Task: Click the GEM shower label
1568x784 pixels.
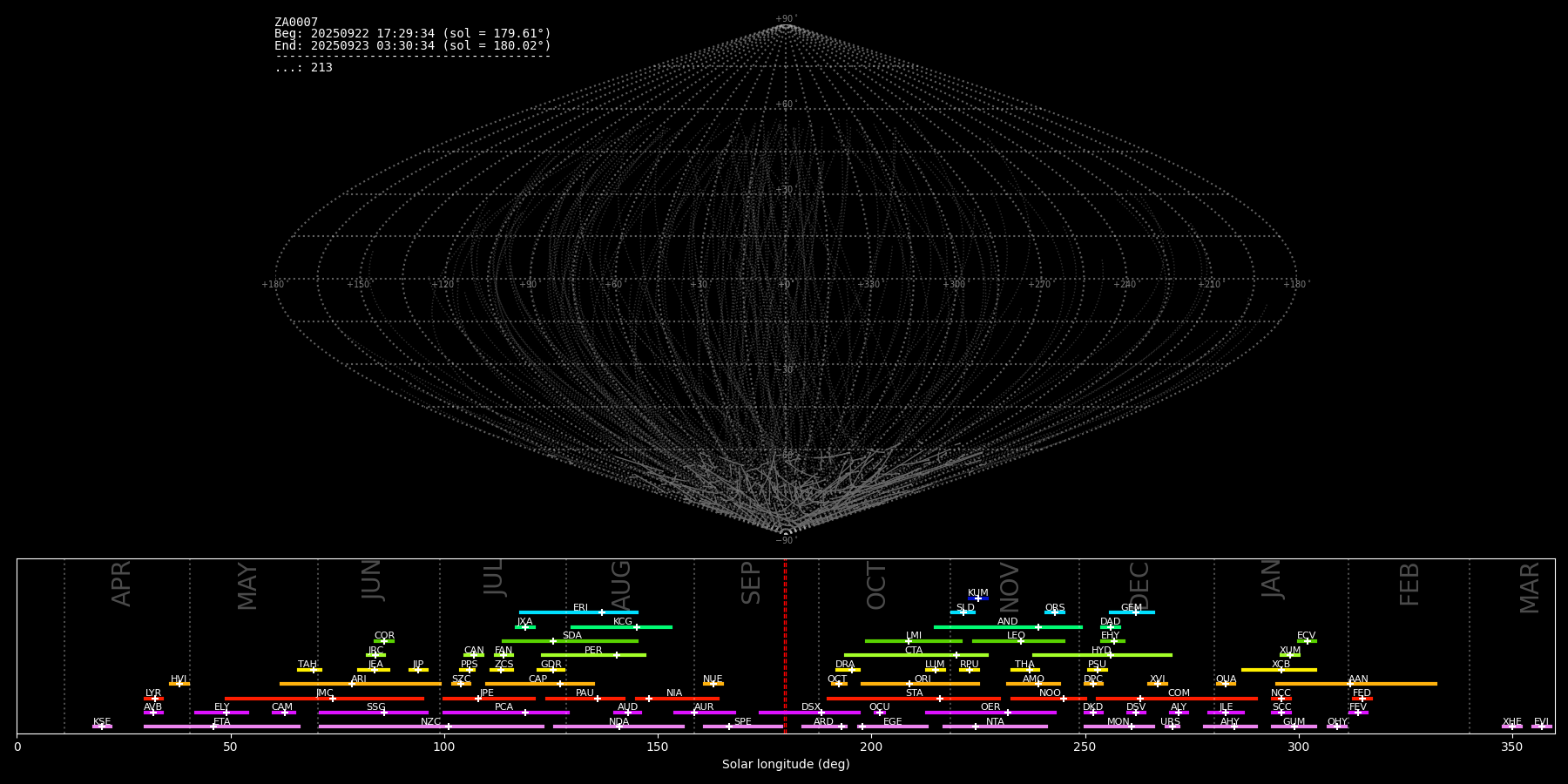Action: [x=1132, y=608]
